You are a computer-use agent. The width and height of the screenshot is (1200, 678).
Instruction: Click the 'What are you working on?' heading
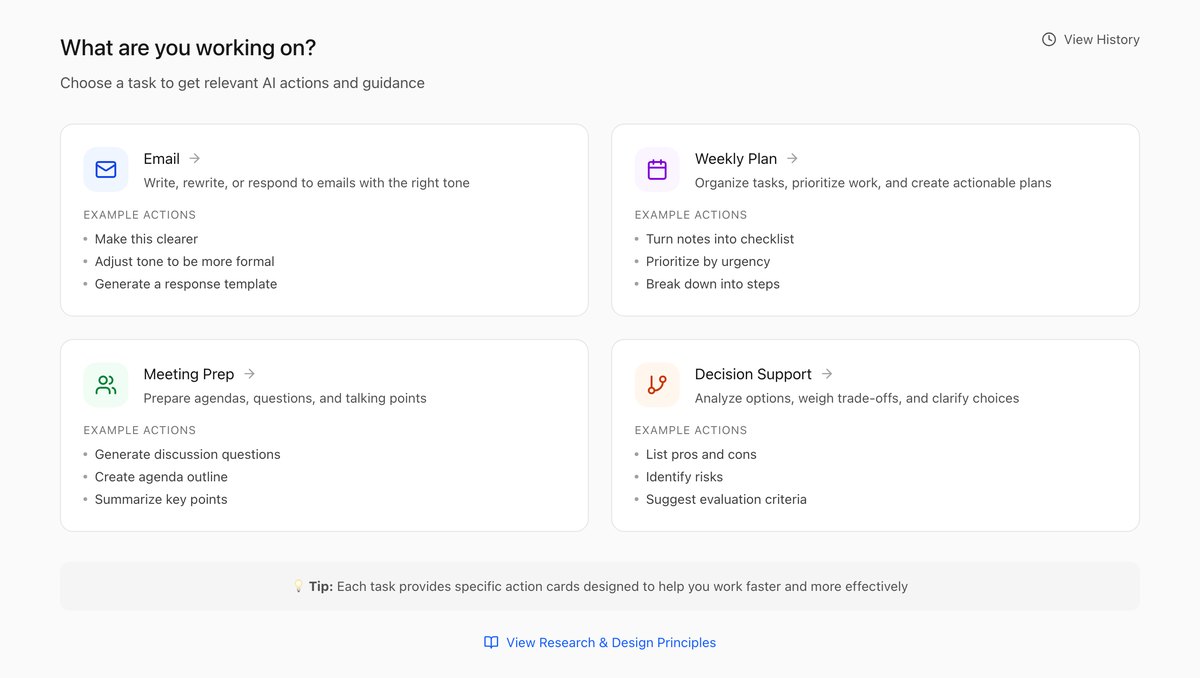point(188,48)
